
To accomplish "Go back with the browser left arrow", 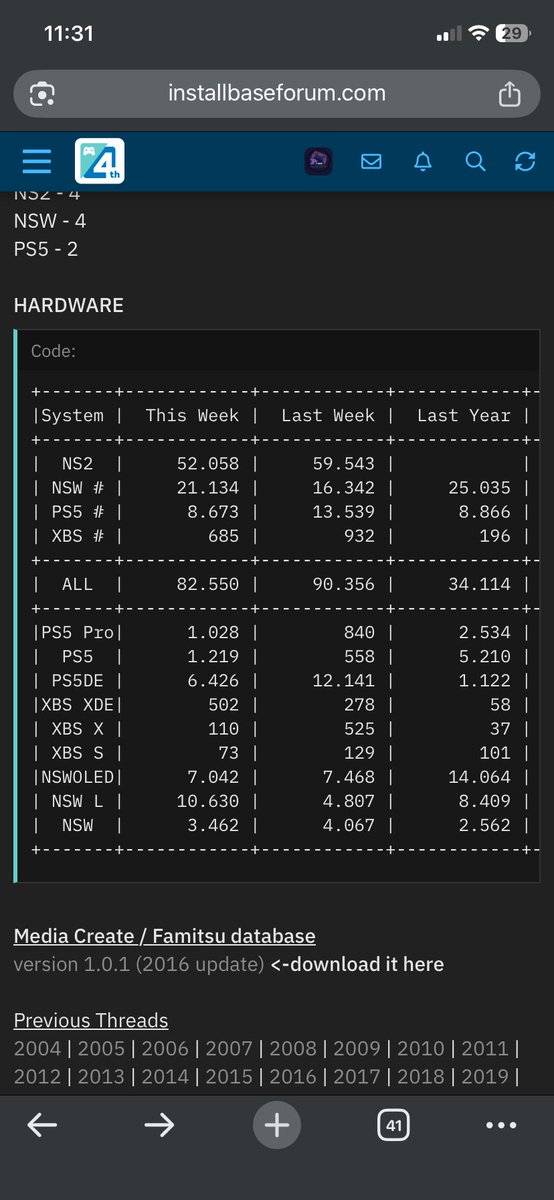I will 41,1125.
